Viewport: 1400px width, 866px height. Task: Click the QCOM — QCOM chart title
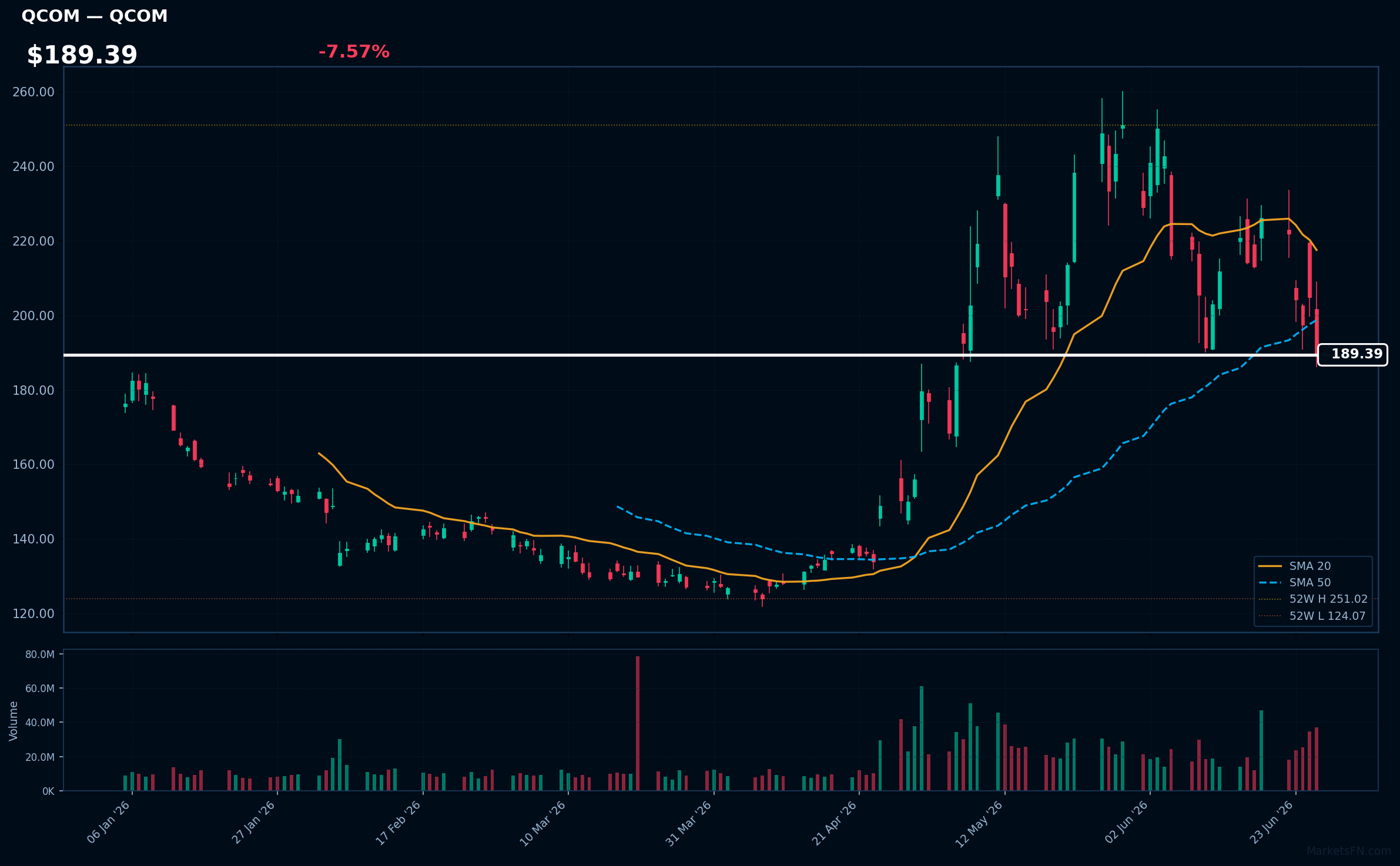pyautogui.click(x=95, y=16)
